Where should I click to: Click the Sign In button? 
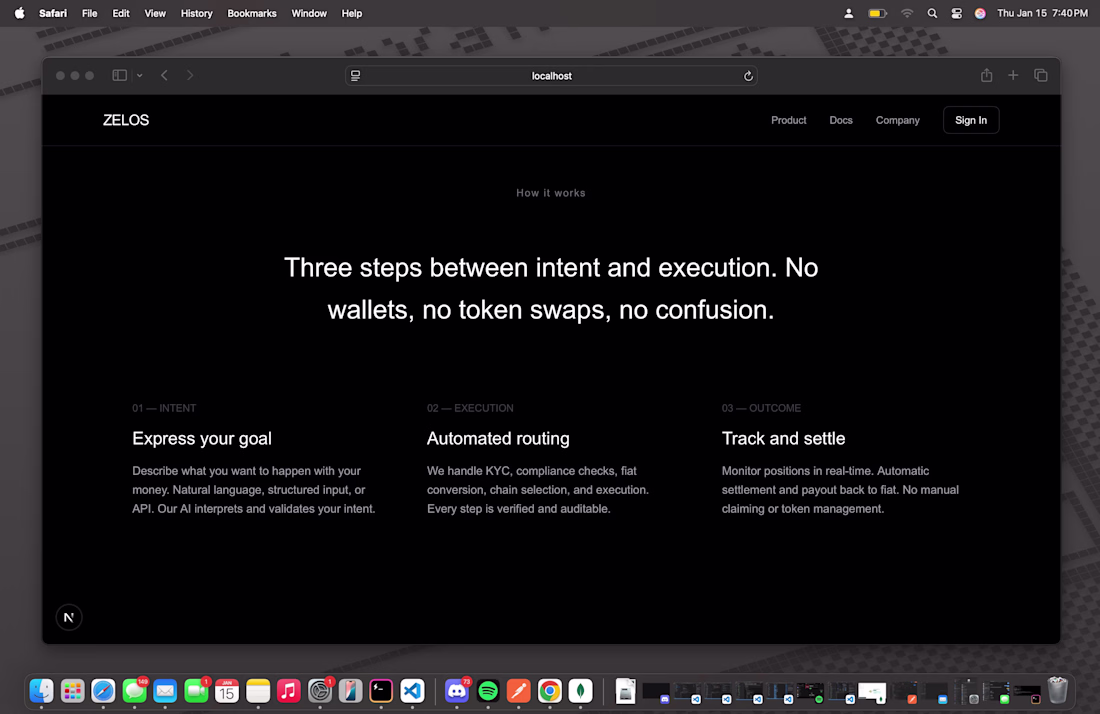(971, 120)
